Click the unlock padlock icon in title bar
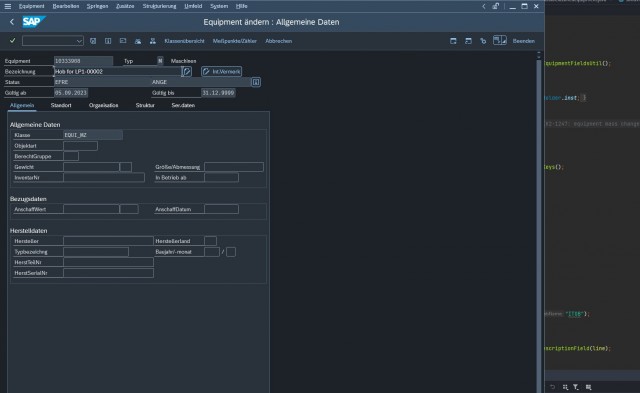640x393 pixels. click(x=495, y=6)
